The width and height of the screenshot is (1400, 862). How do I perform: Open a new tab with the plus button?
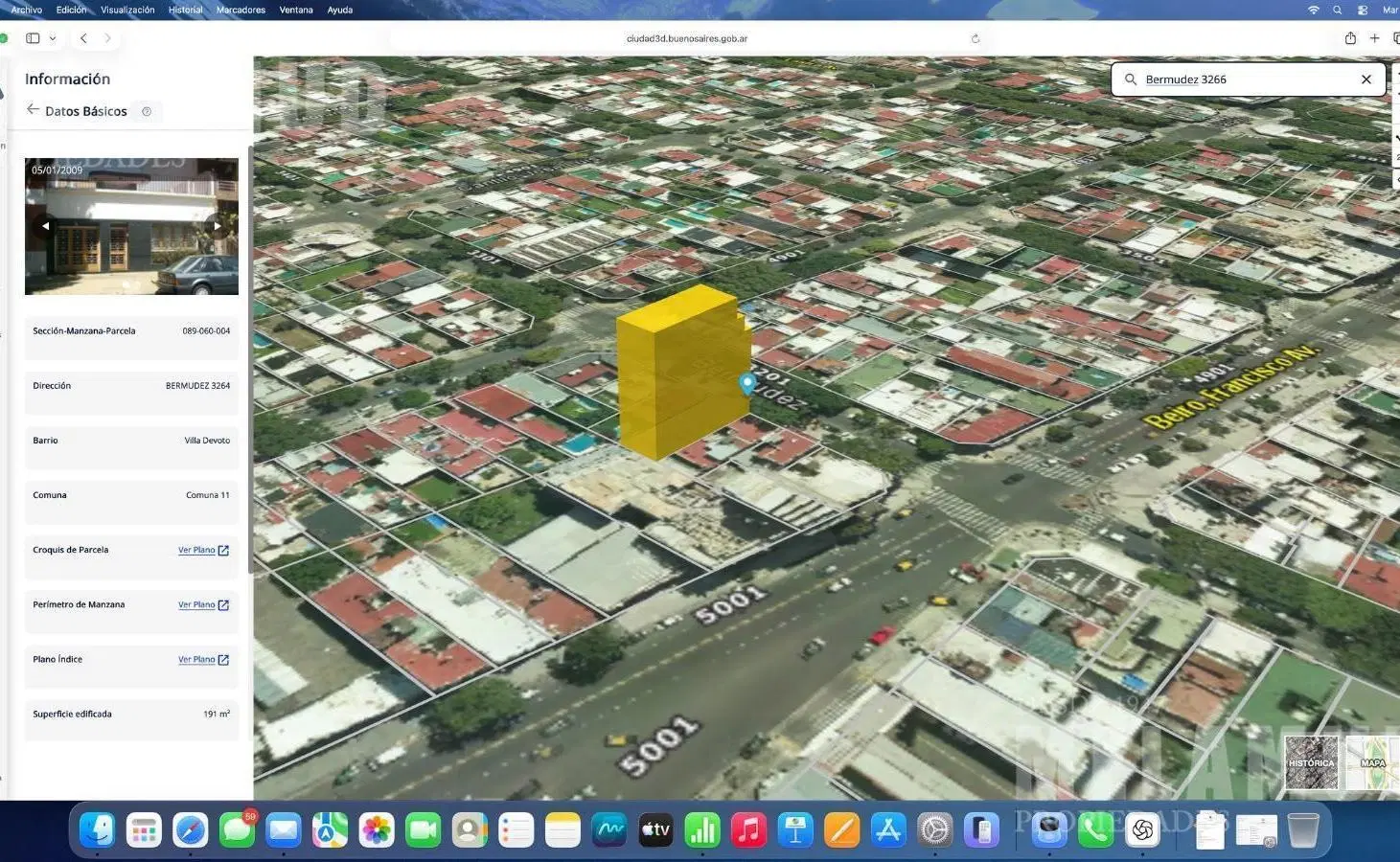pos(1374,38)
